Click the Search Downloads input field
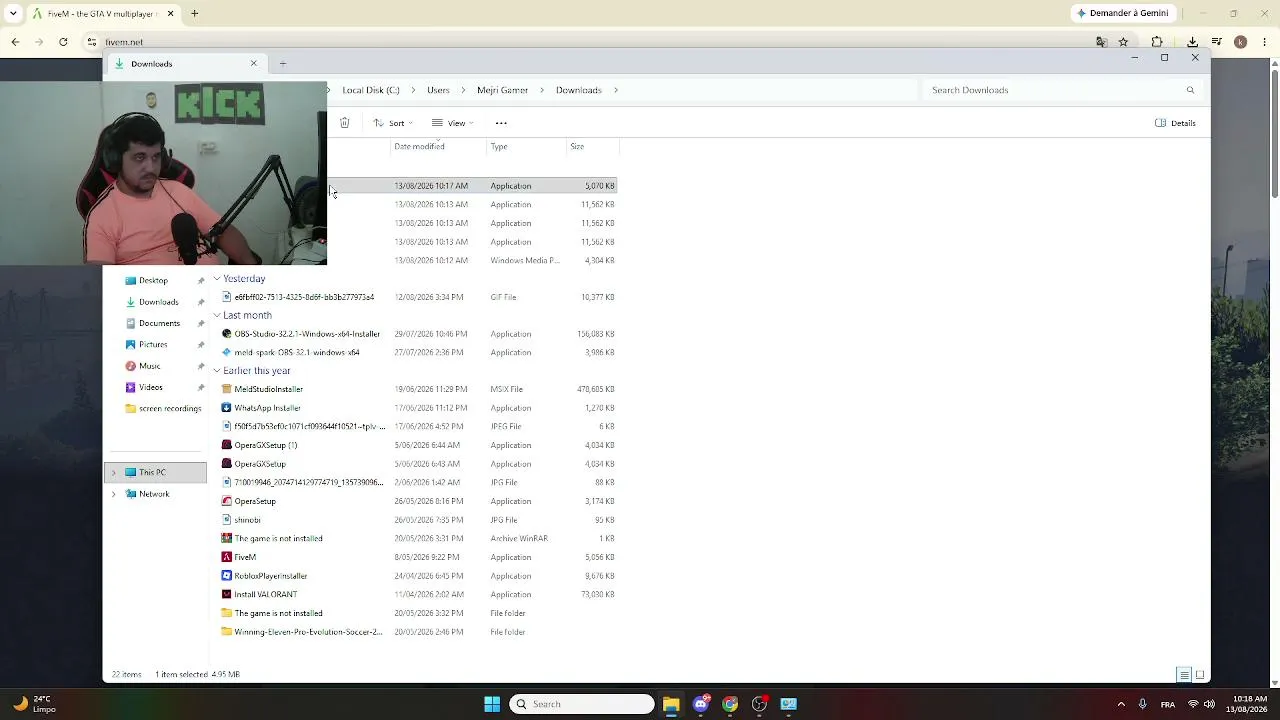This screenshot has height=720, width=1280. click(1060, 90)
